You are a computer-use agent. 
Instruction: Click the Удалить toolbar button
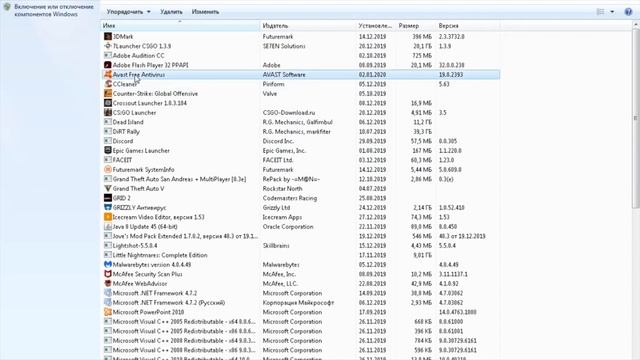pos(171,12)
